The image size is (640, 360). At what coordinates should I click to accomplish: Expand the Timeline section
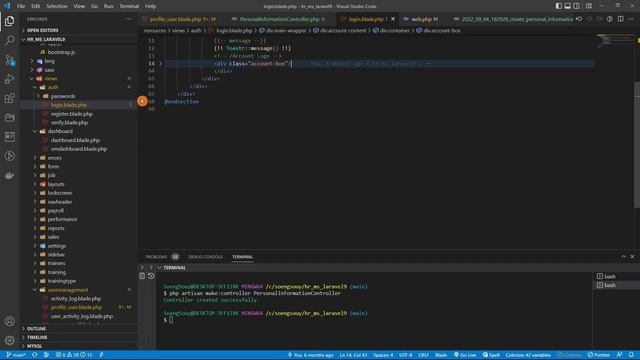coord(37,338)
